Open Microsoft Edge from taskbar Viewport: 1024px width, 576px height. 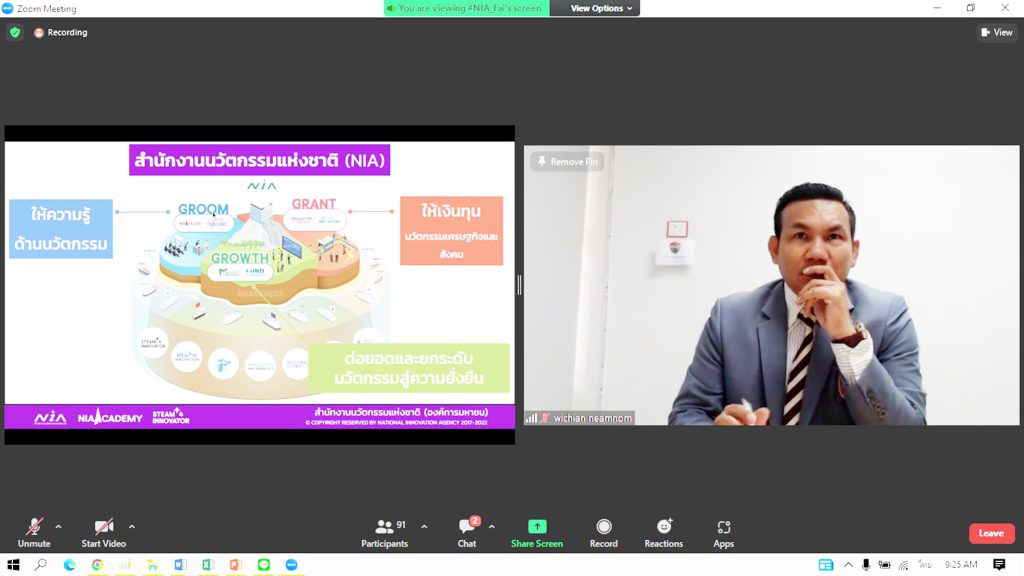click(69, 564)
